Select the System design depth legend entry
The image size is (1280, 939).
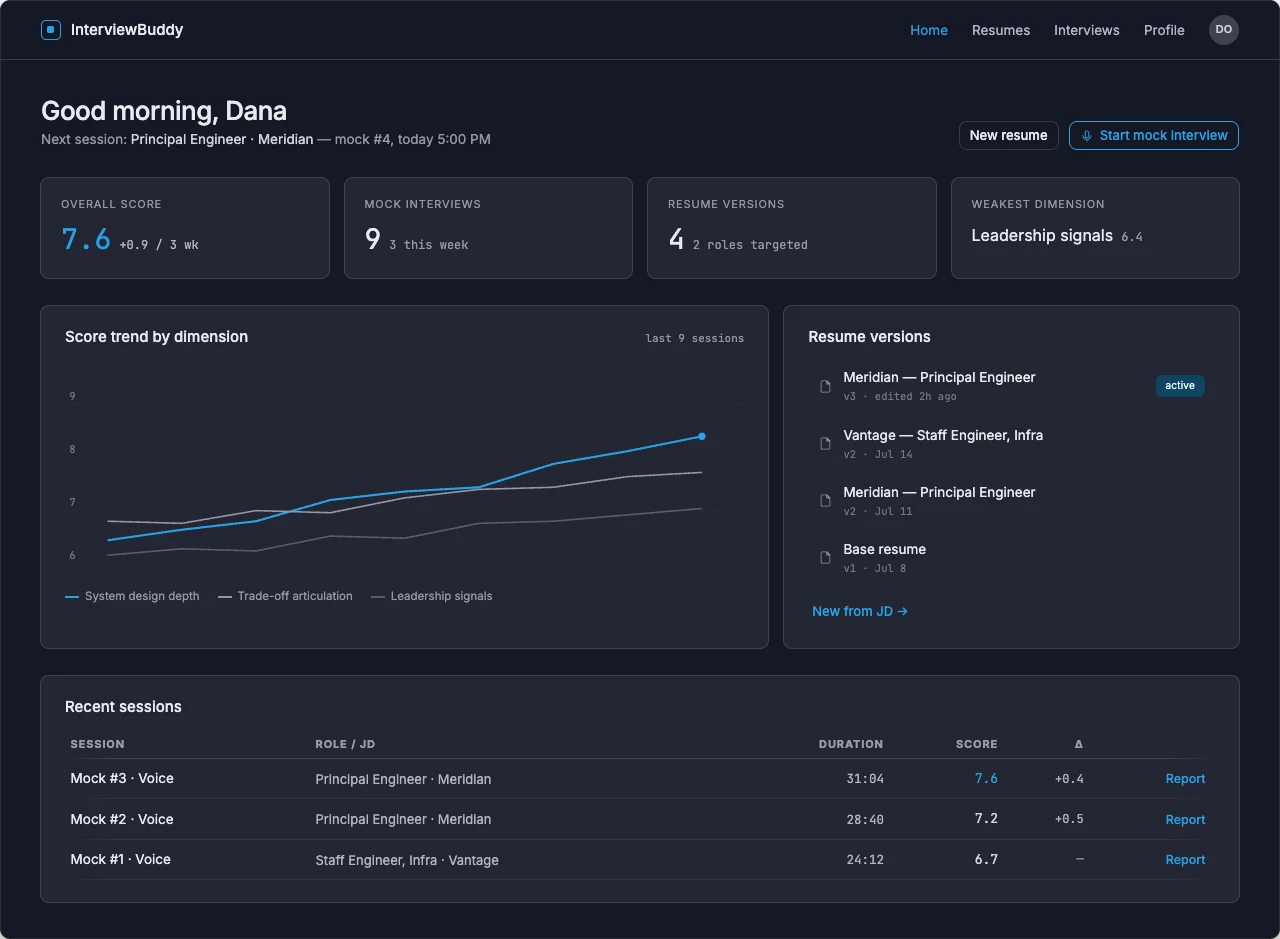pos(132,596)
